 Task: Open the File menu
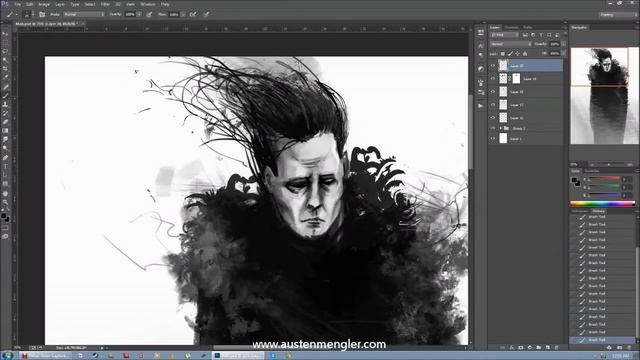(x=17, y=4)
